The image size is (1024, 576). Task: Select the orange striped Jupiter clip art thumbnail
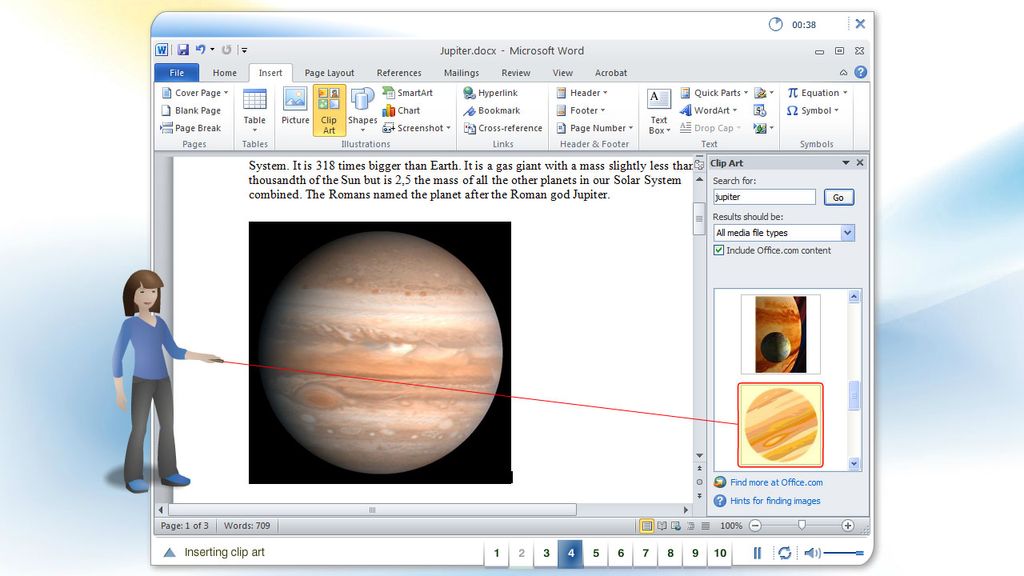click(780, 425)
